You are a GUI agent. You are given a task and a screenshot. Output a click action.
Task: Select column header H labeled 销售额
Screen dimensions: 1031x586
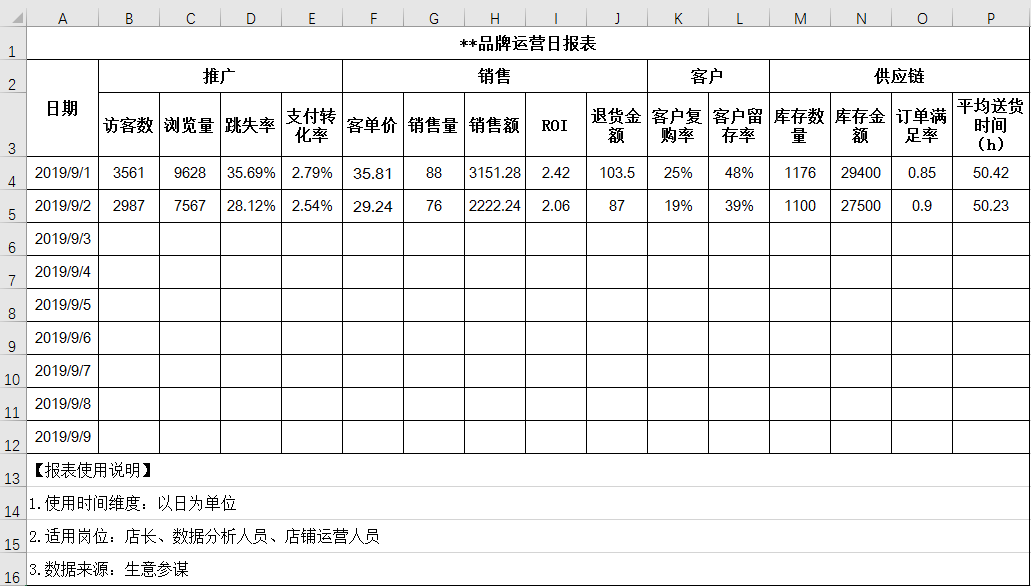coord(494,17)
